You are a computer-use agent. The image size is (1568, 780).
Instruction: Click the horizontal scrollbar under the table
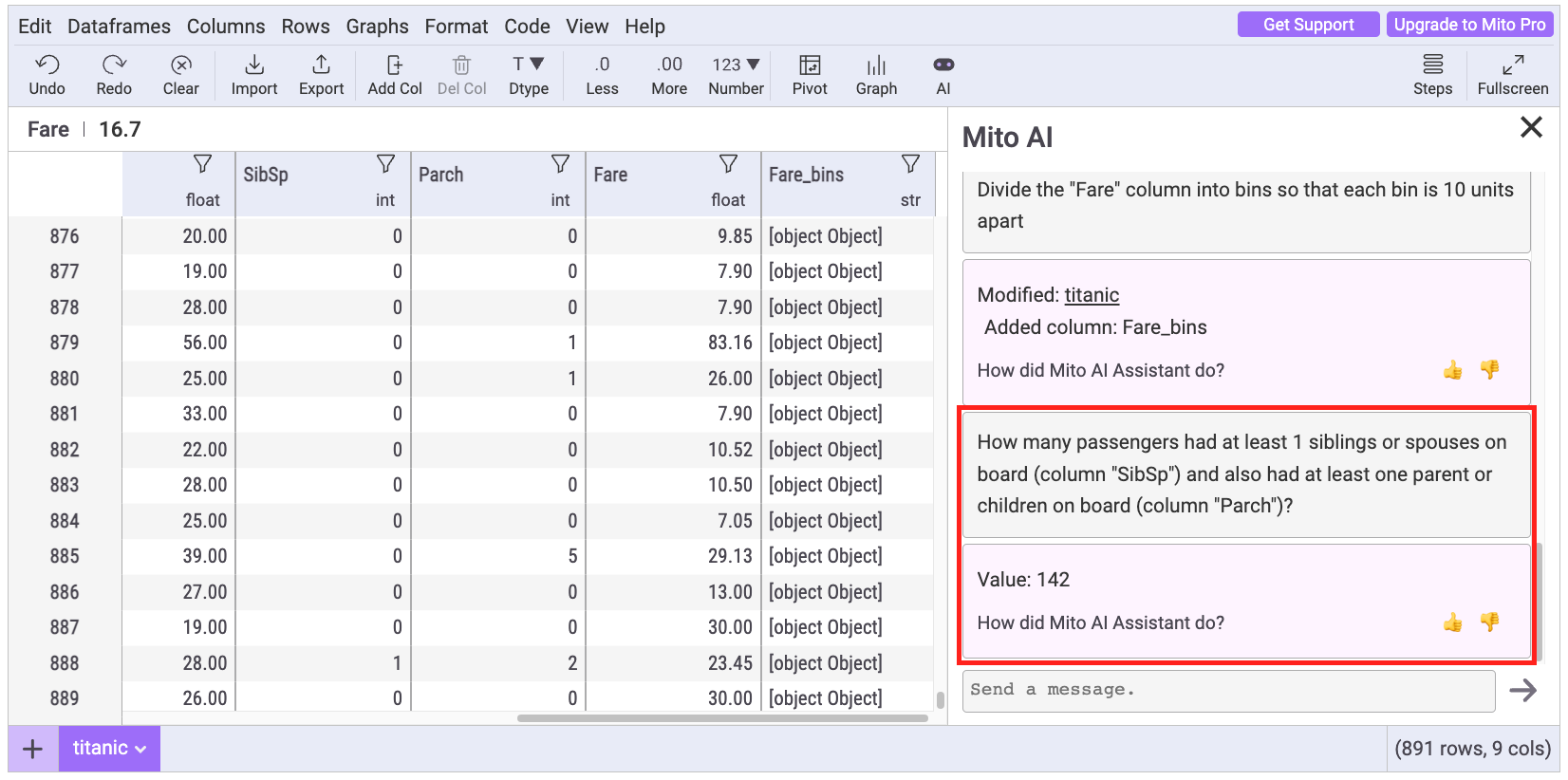coord(721,718)
